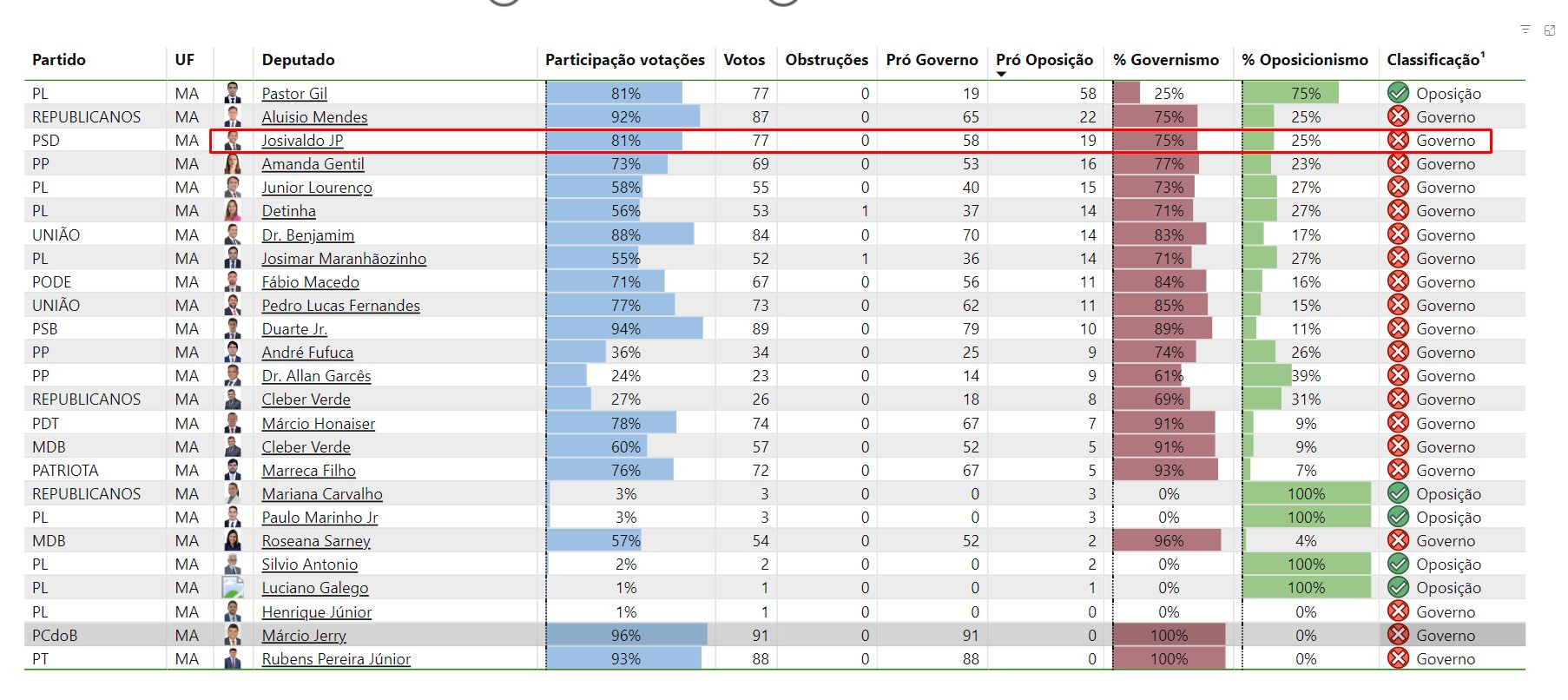
Task: Select Roseana Sarney's photo thumbnail
Action: tap(233, 540)
